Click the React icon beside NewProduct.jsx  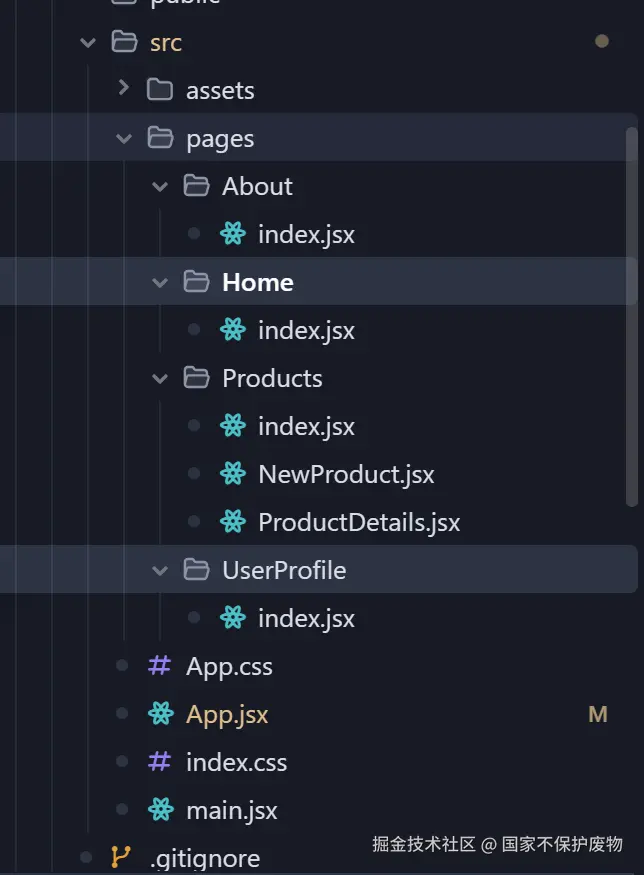click(x=233, y=474)
